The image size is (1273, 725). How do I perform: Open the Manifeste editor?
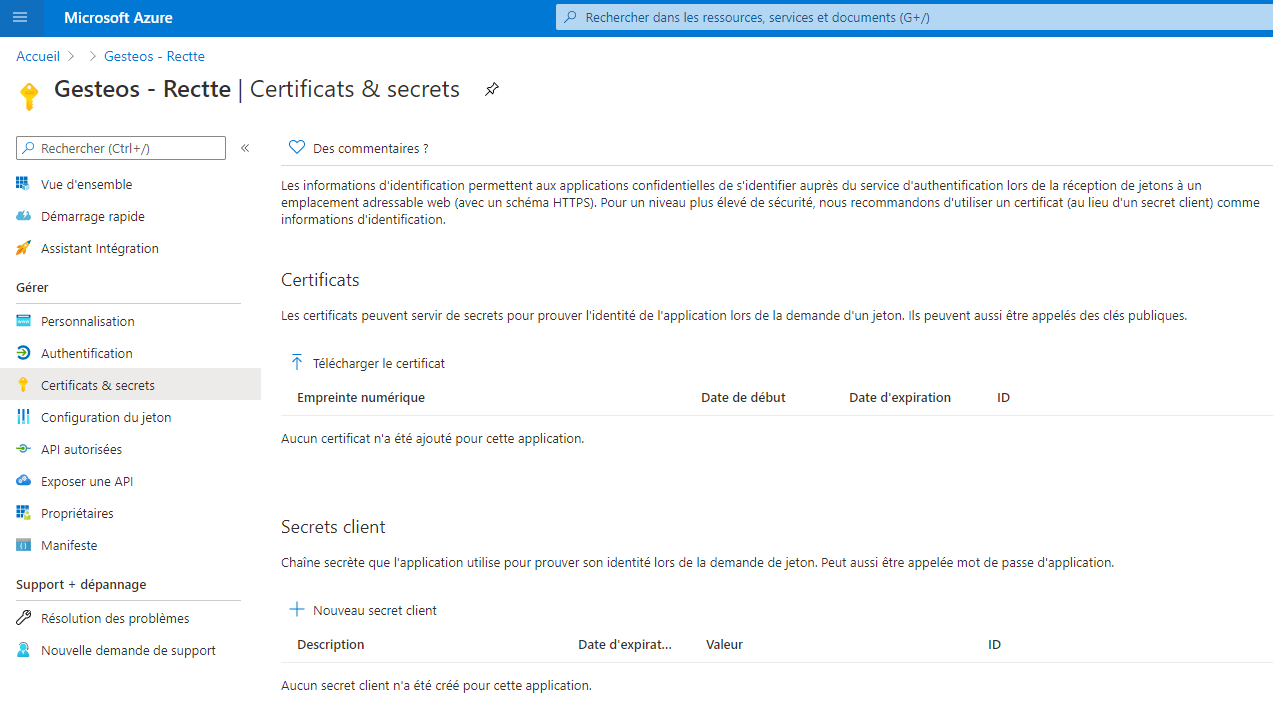click(x=69, y=545)
